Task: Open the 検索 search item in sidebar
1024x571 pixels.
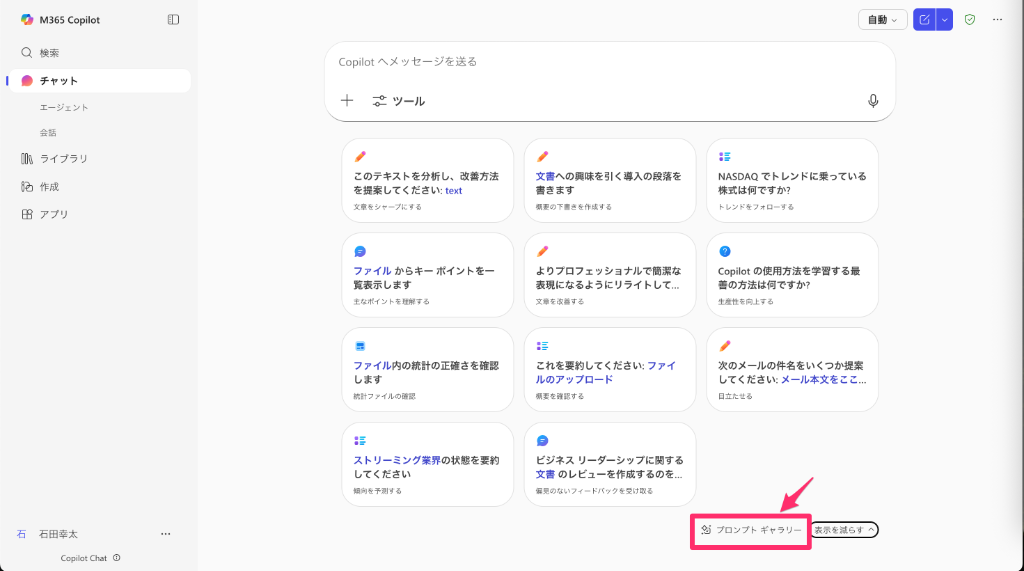Action: tap(49, 53)
